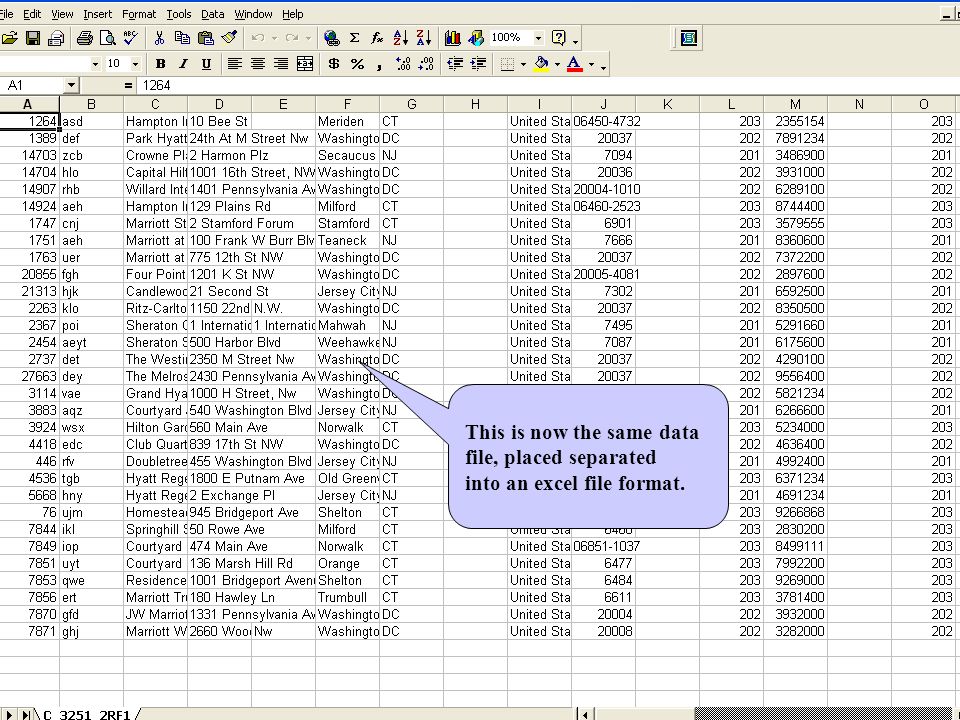This screenshot has width=960, height=720.
Task: Expand the Borders dropdown arrow
Action: tap(523, 64)
